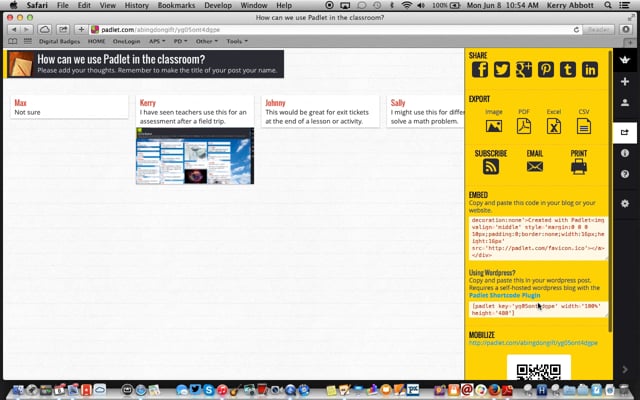
Task: Open the account profile sidebar icon
Action: click(625, 102)
